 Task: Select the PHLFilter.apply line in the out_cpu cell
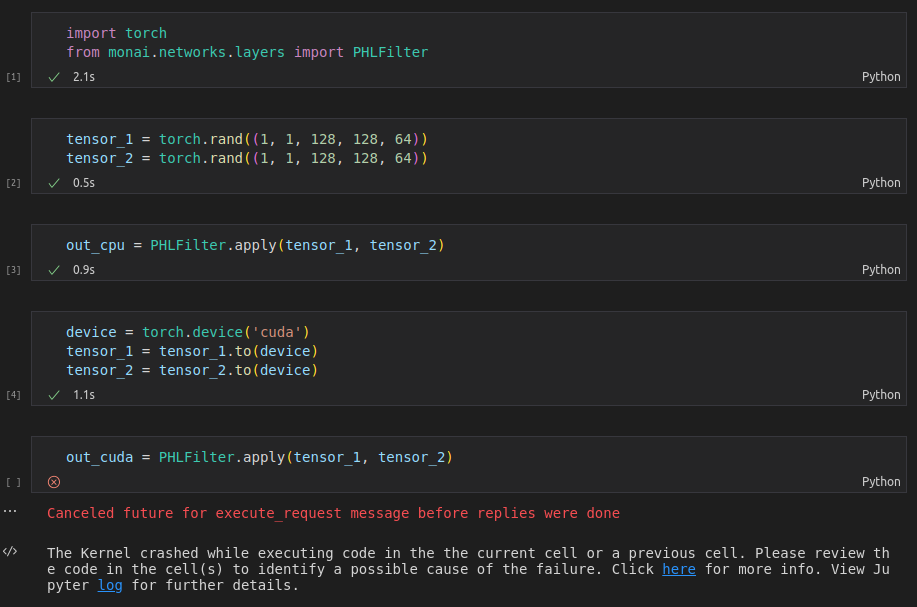tap(255, 245)
